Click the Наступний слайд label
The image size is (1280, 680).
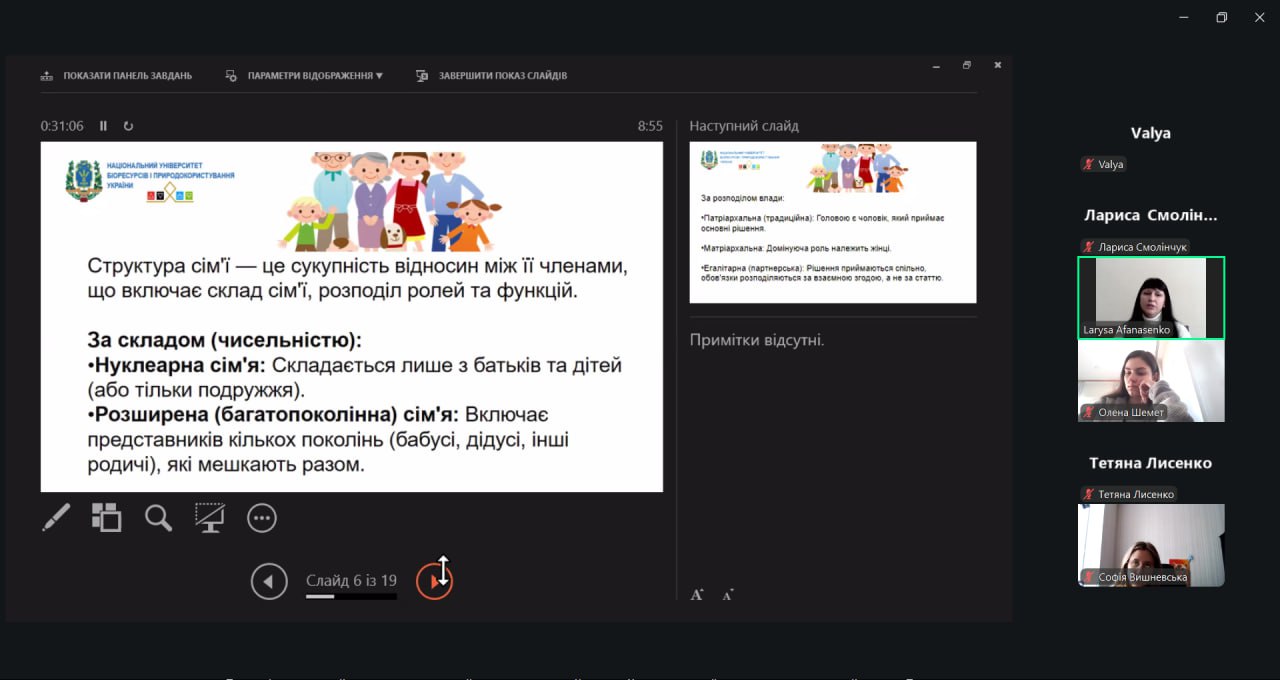[x=744, y=126]
